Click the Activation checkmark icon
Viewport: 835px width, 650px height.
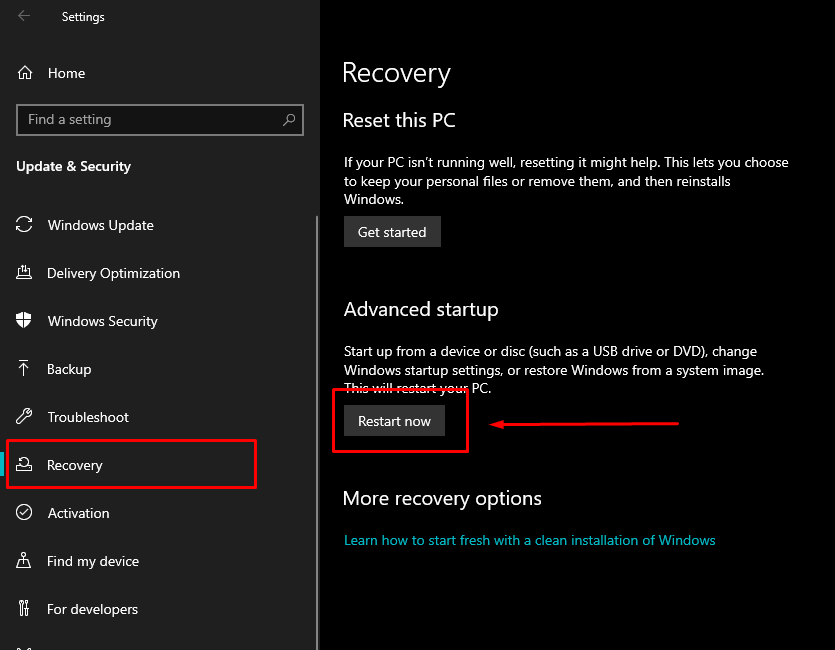tap(24, 512)
